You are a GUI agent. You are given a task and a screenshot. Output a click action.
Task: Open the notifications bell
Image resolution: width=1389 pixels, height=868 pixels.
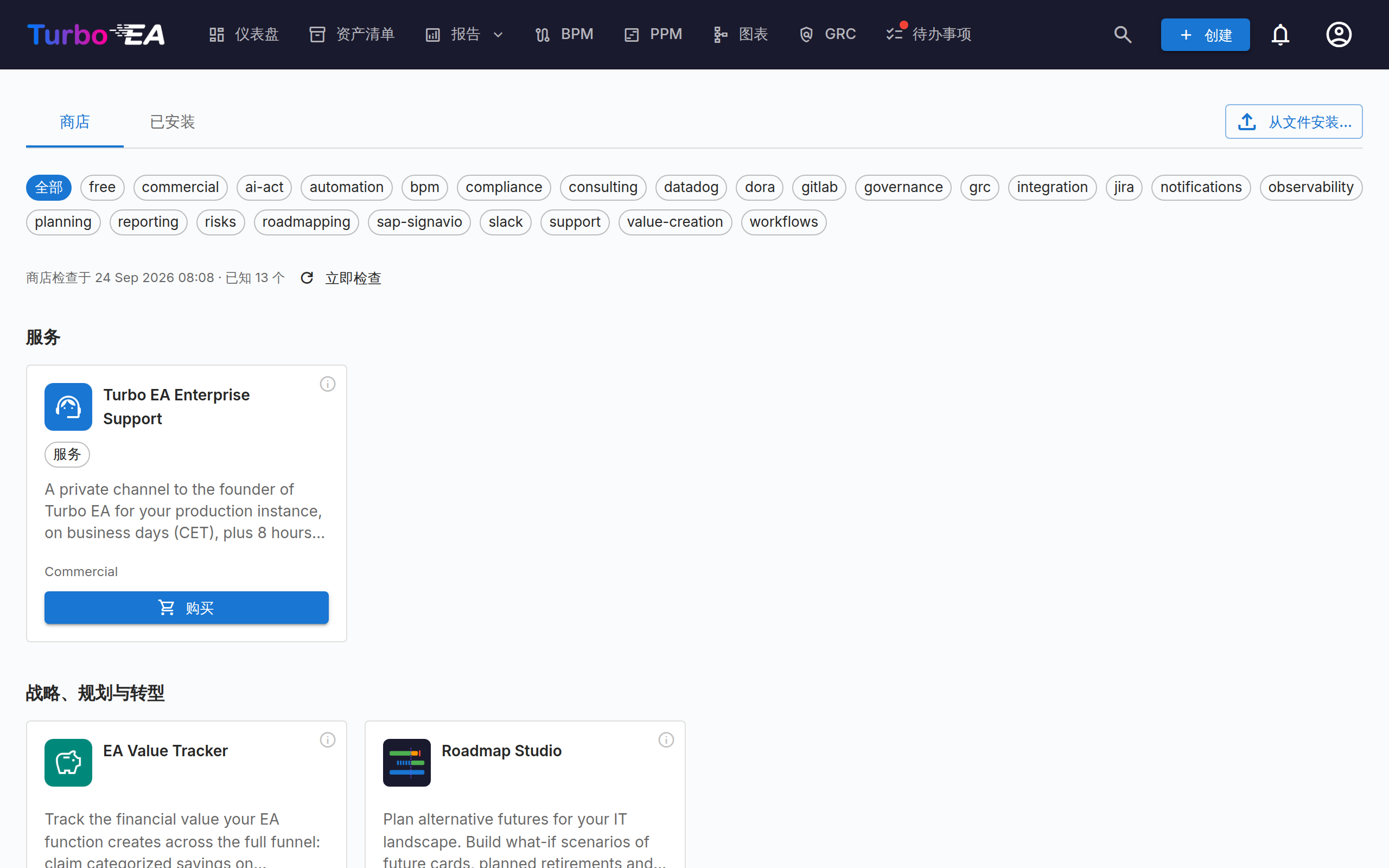[x=1280, y=34]
